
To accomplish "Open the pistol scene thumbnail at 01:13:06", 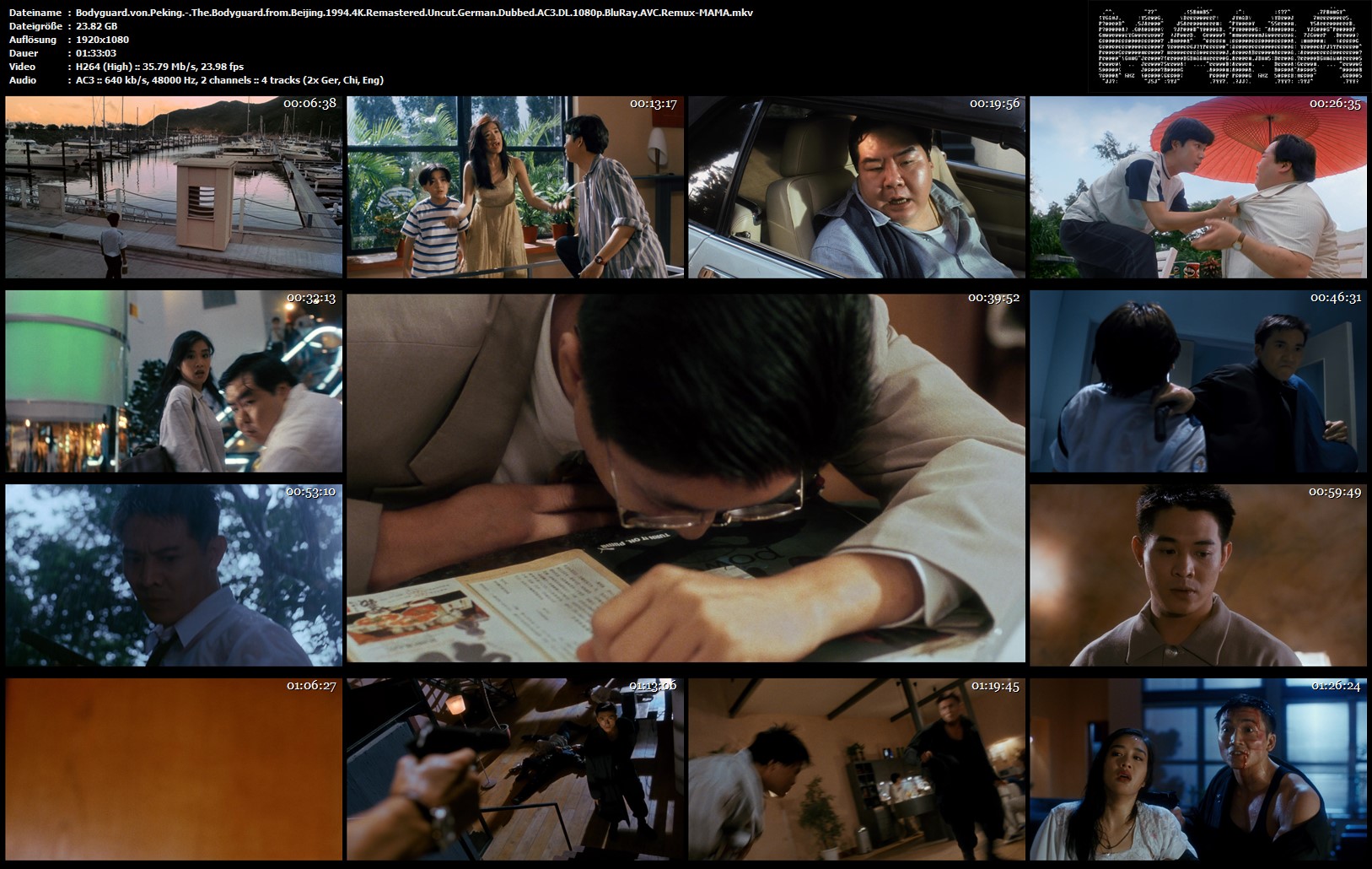I will point(515,769).
